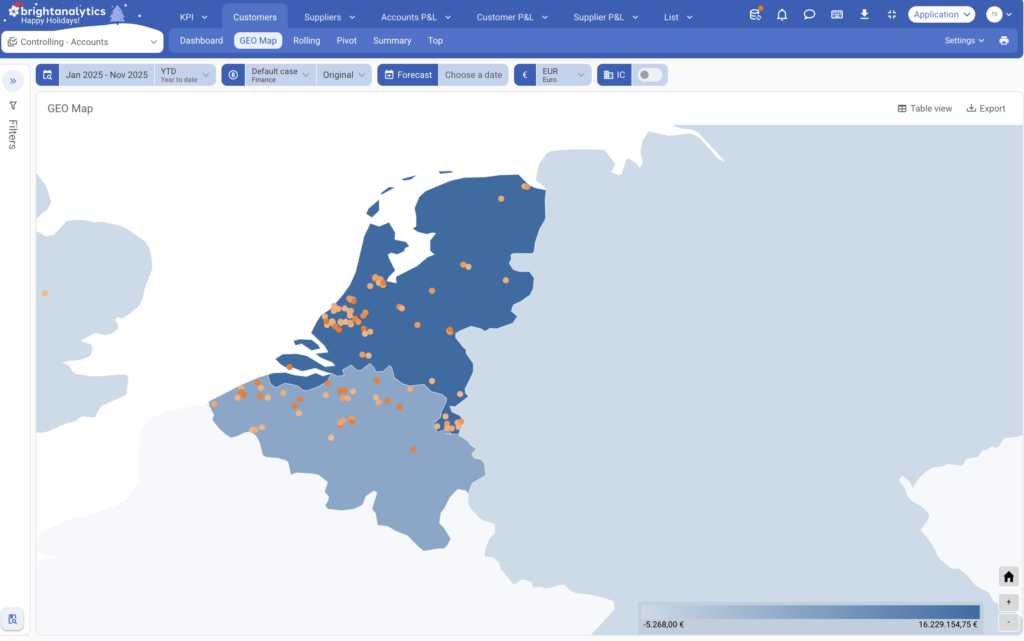This screenshot has width=1024, height=641.
Task: Click the database status icon
Action: click(755, 15)
